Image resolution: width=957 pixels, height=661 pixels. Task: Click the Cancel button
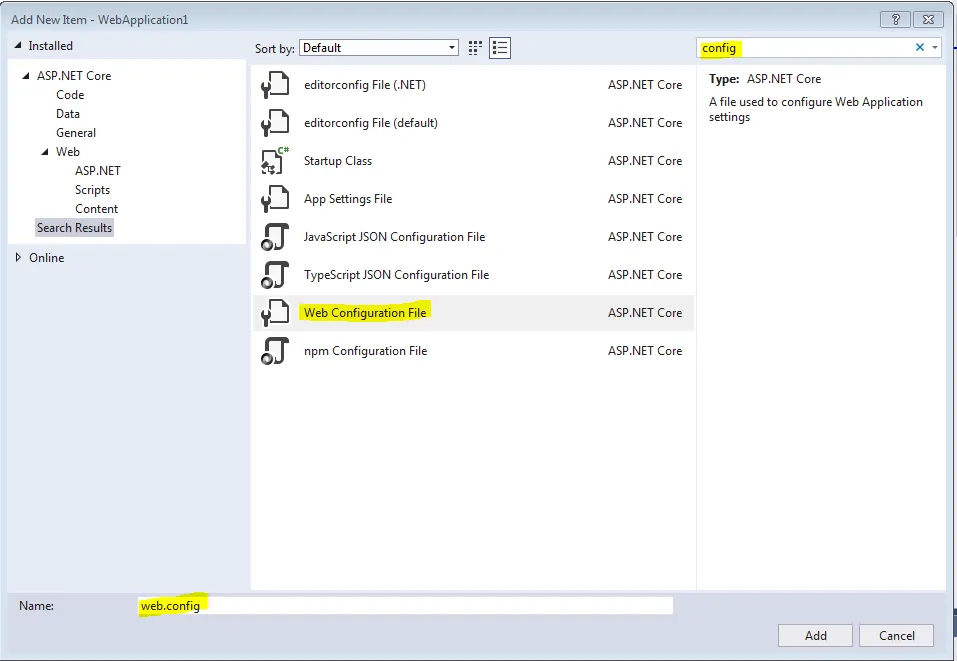coord(896,635)
